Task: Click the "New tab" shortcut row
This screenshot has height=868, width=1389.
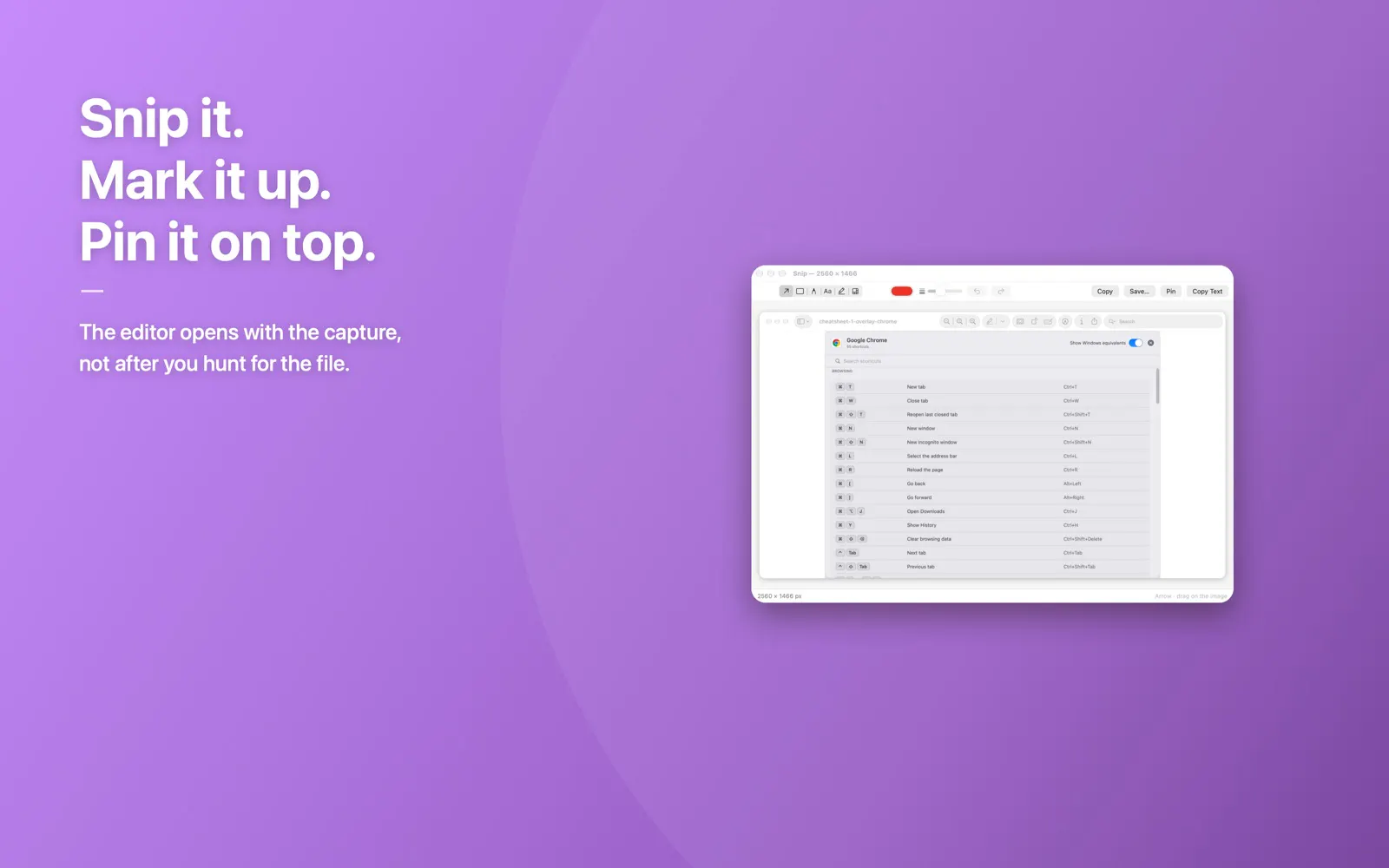Action: point(991,387)
